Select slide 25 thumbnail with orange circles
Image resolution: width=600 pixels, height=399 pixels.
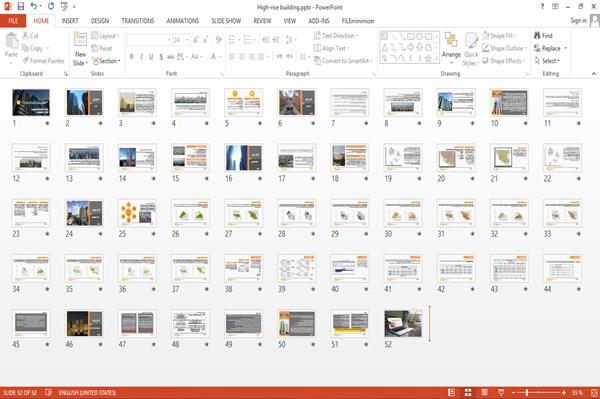click(137, 213)
